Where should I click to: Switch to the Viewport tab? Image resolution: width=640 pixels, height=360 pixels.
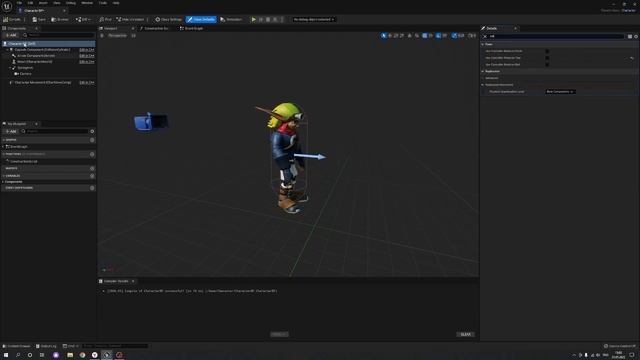pos(111,28)
